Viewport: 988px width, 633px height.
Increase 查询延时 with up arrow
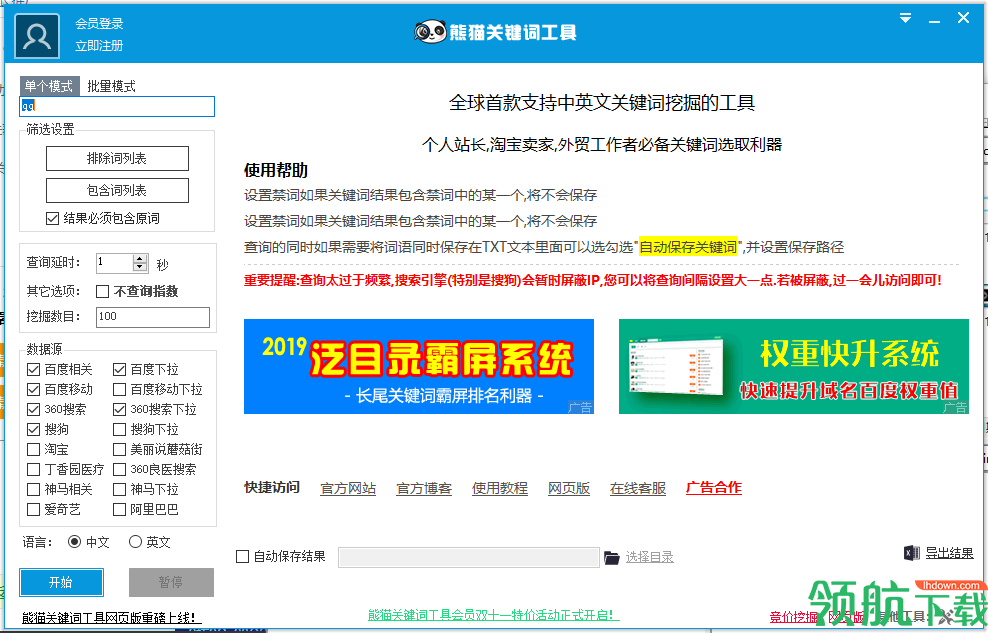pos(141,258)
